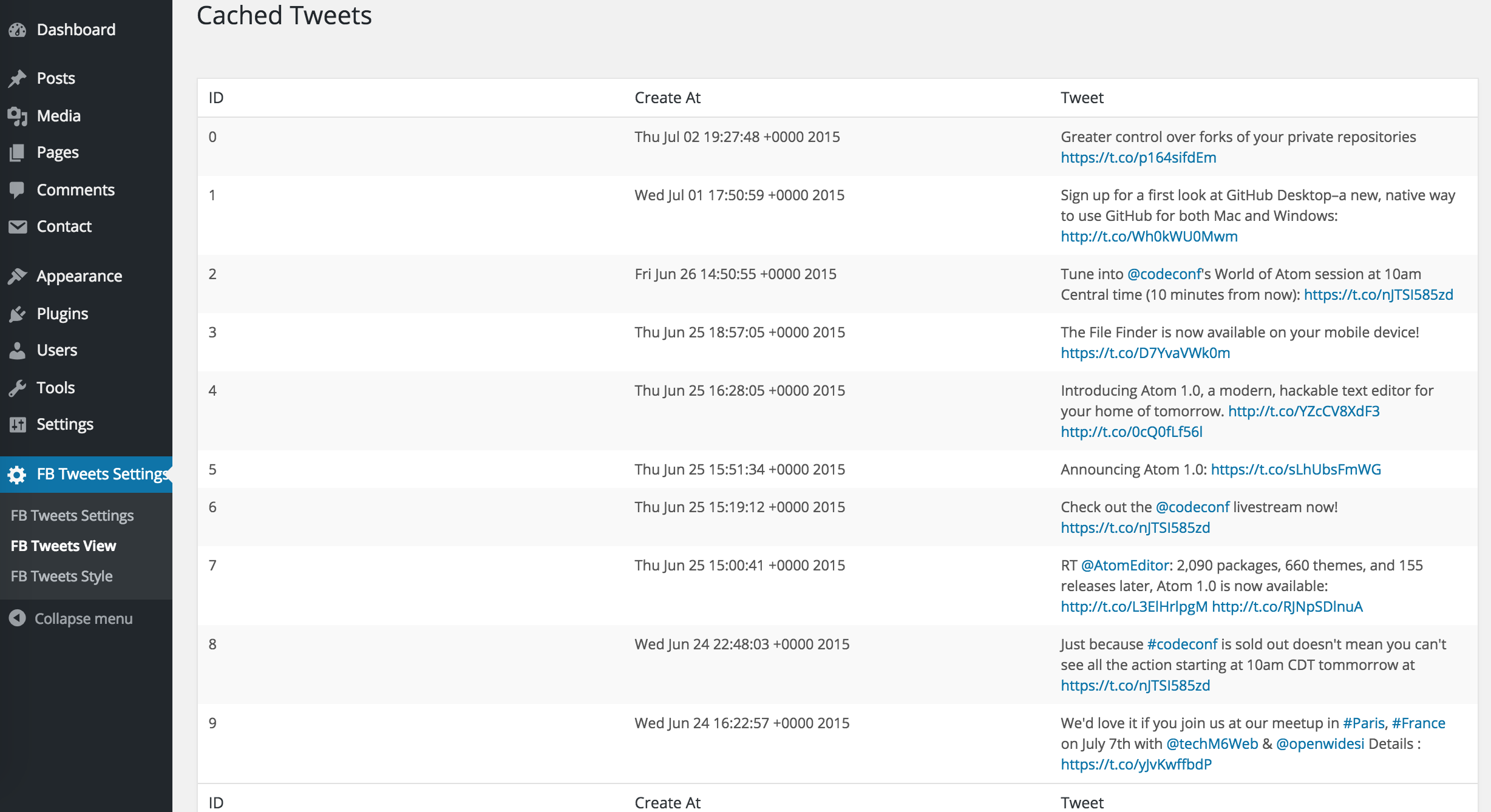Click date 'Fri Jun 26 14:50:55 +0000 2015'
The image size is (1491, 812).
(x=736, y=274)
